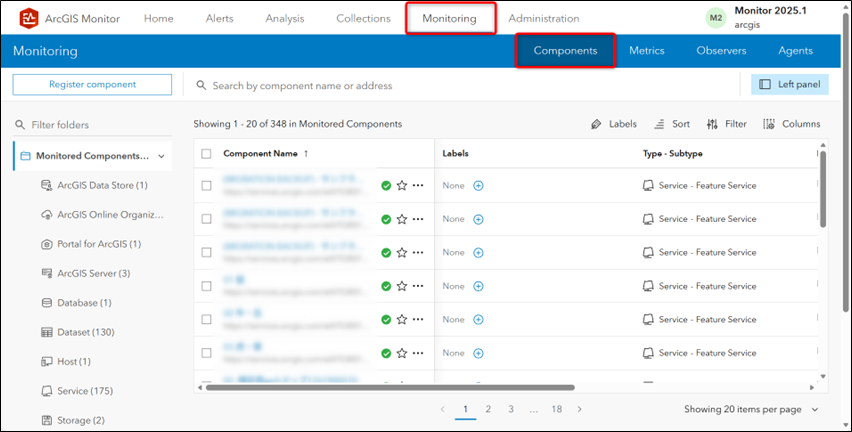Click the previous page arrow
Viewport: 852px width, 432px height.
coord(443,409)
